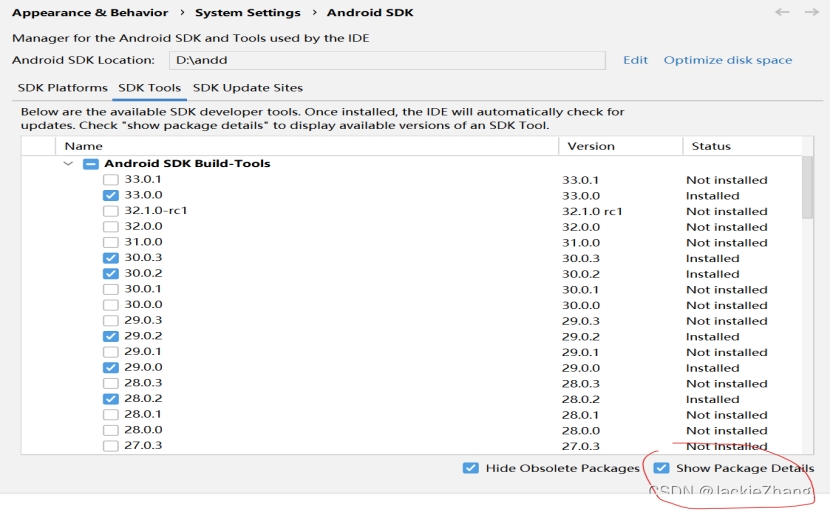Check the 32.0.0 build-tools checkbox
830x511 pixels.
coord(111,227)
